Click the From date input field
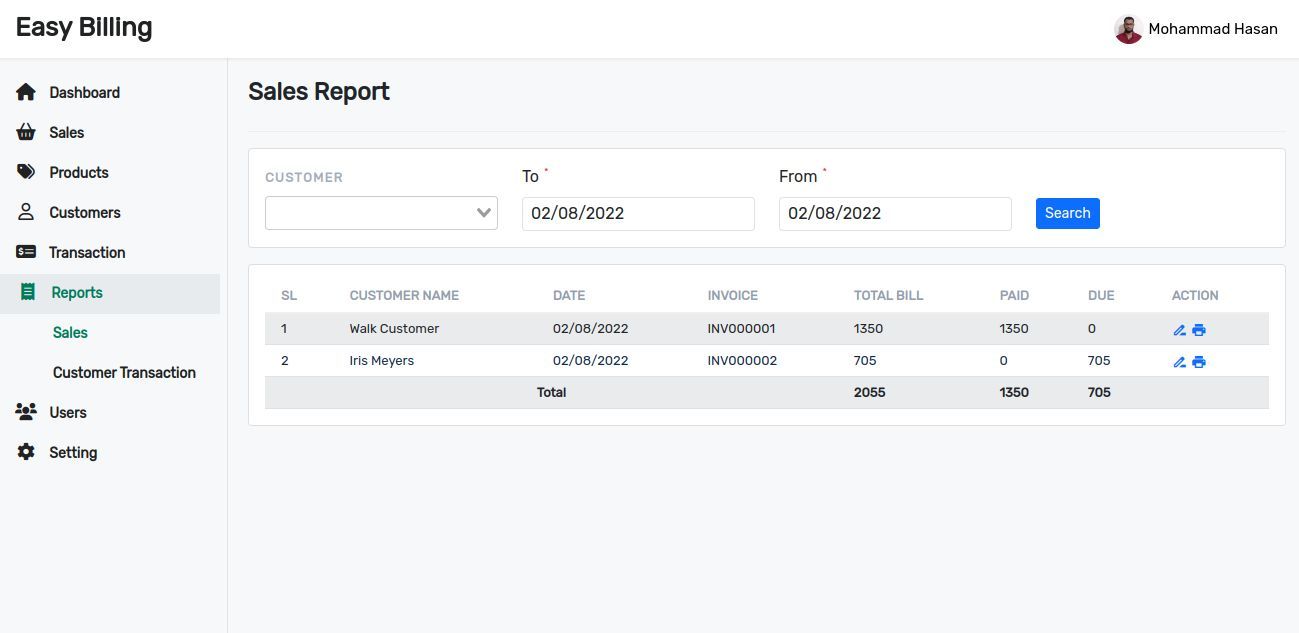 tap(895, 214)
